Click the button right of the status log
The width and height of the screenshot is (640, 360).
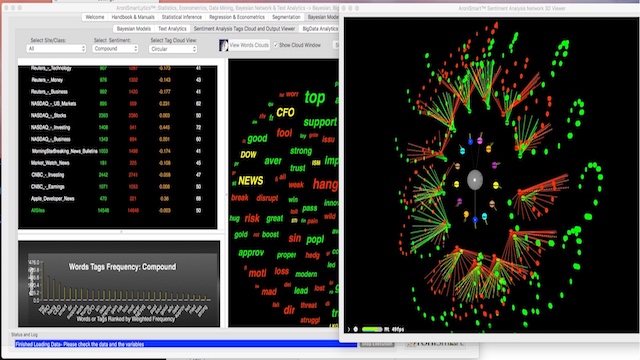point(377,344)
